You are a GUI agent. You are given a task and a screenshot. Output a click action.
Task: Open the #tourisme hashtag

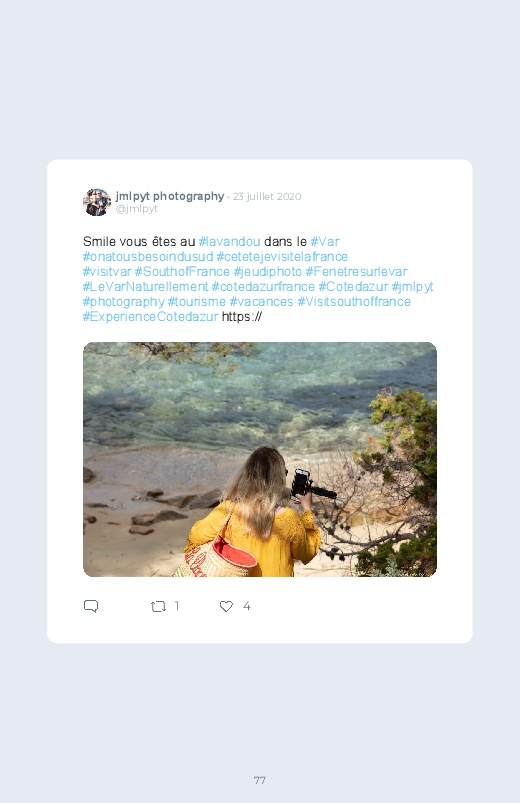click(x=197, y=302)
